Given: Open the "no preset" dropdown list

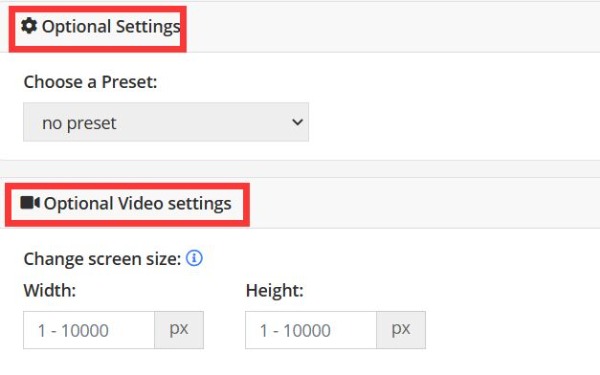Looking at the screenshot, I should pyautogui.click(x=166, y=122).
